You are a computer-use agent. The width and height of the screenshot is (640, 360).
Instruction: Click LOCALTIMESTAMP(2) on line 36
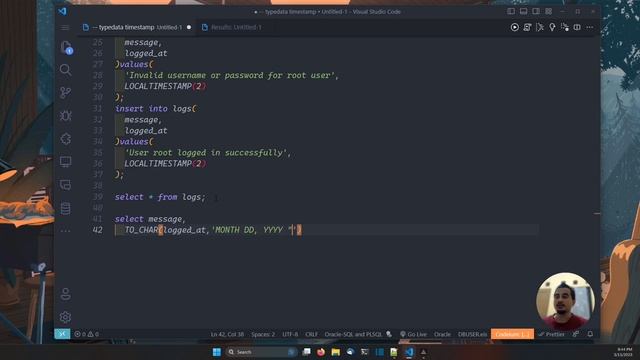click(x=165, y=164)
